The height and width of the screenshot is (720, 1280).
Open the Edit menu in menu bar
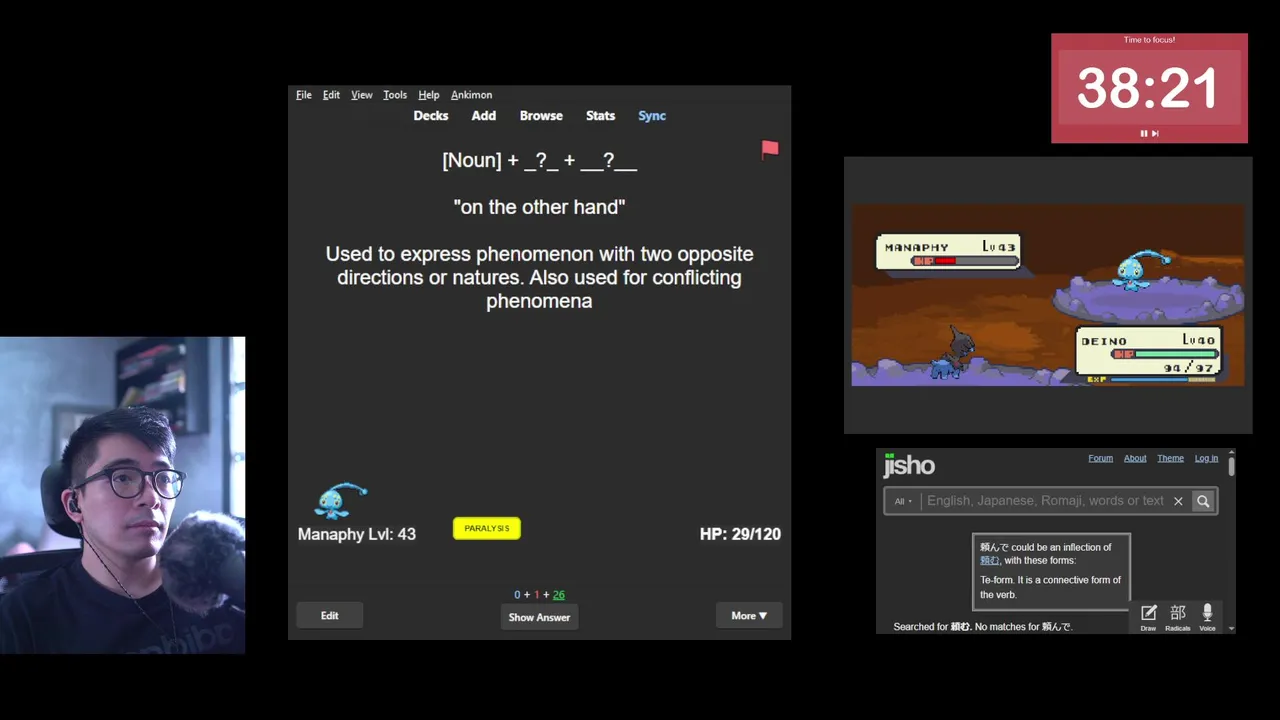(x=331, y=95)
